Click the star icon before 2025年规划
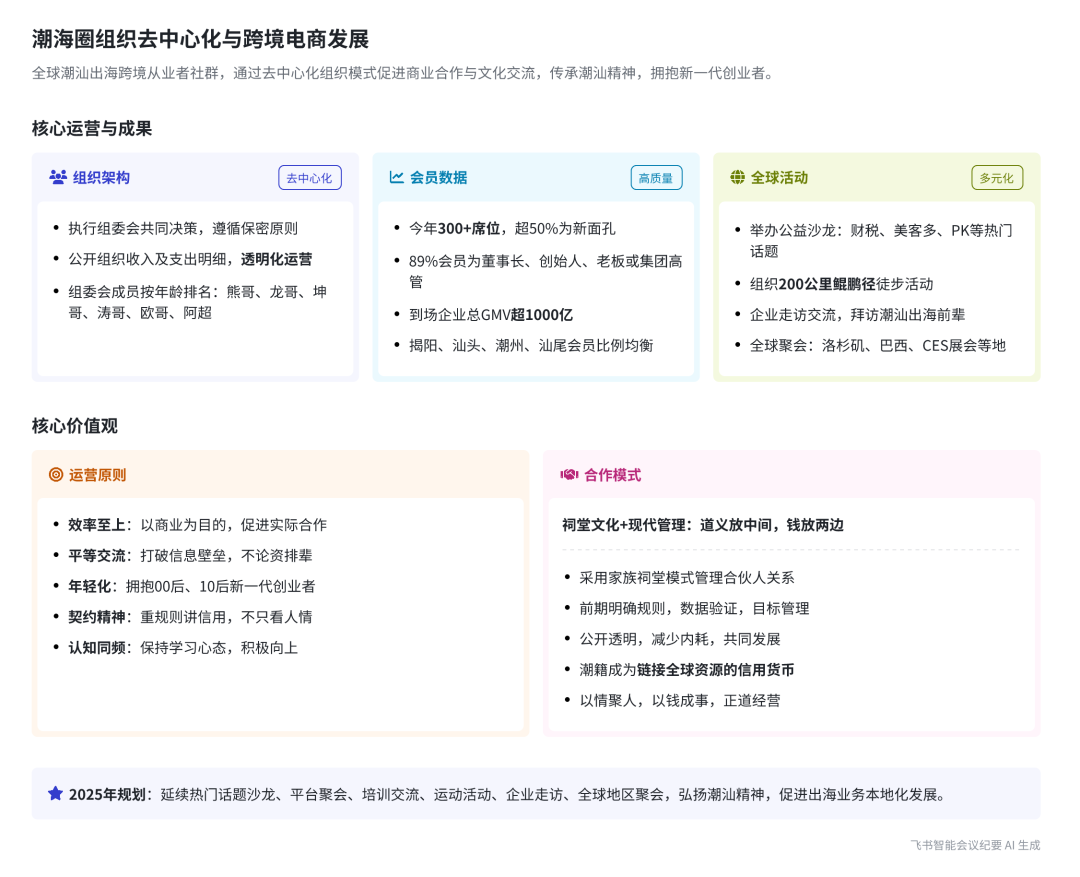 coord(55,794)
